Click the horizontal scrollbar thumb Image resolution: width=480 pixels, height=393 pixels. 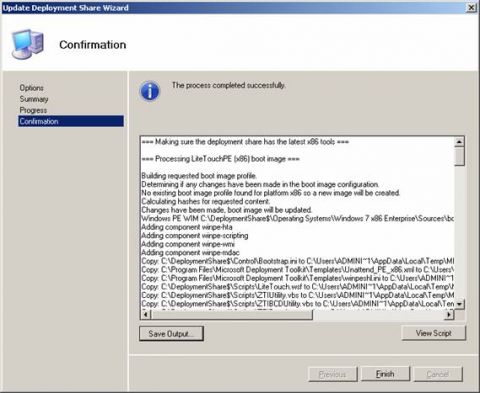pyautogui.click(x=232, y=314)
